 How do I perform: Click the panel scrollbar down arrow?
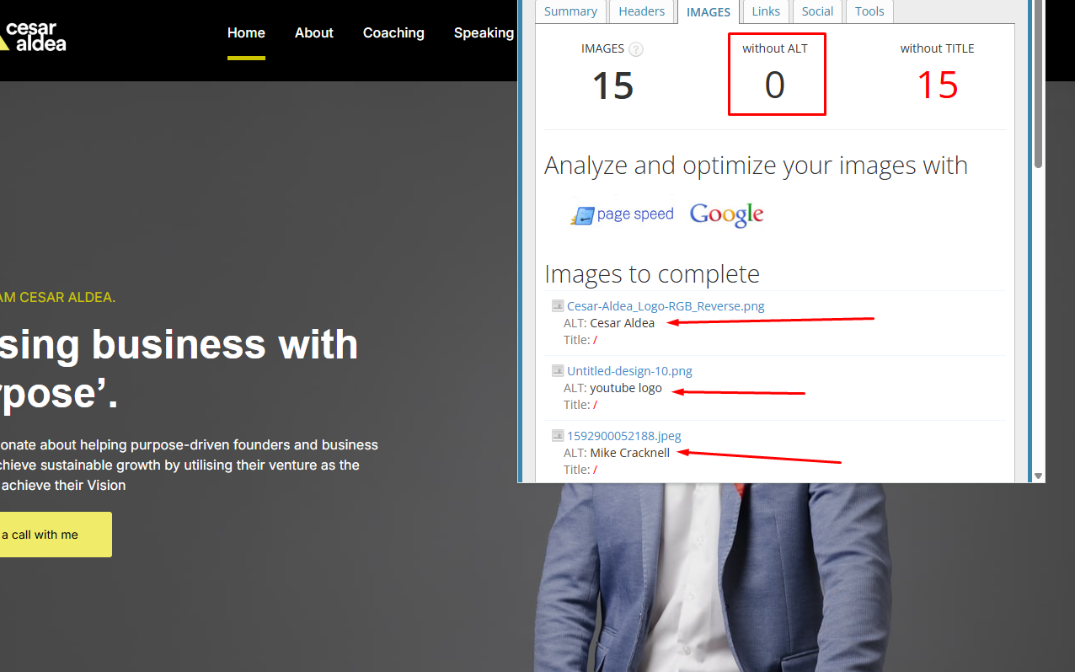point(1038,476)
